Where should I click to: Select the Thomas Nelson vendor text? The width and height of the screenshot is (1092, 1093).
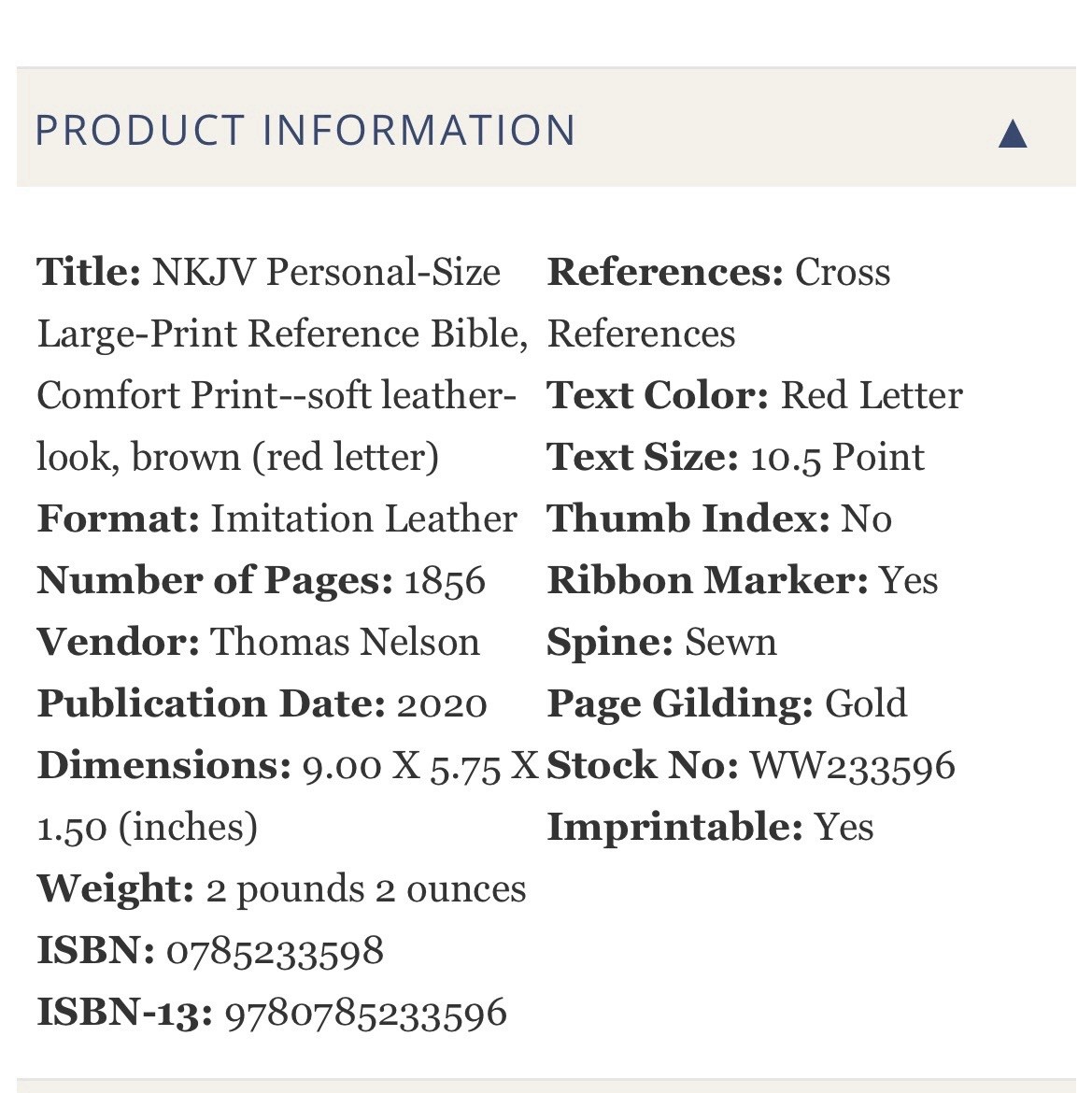[x=345, y=641]
